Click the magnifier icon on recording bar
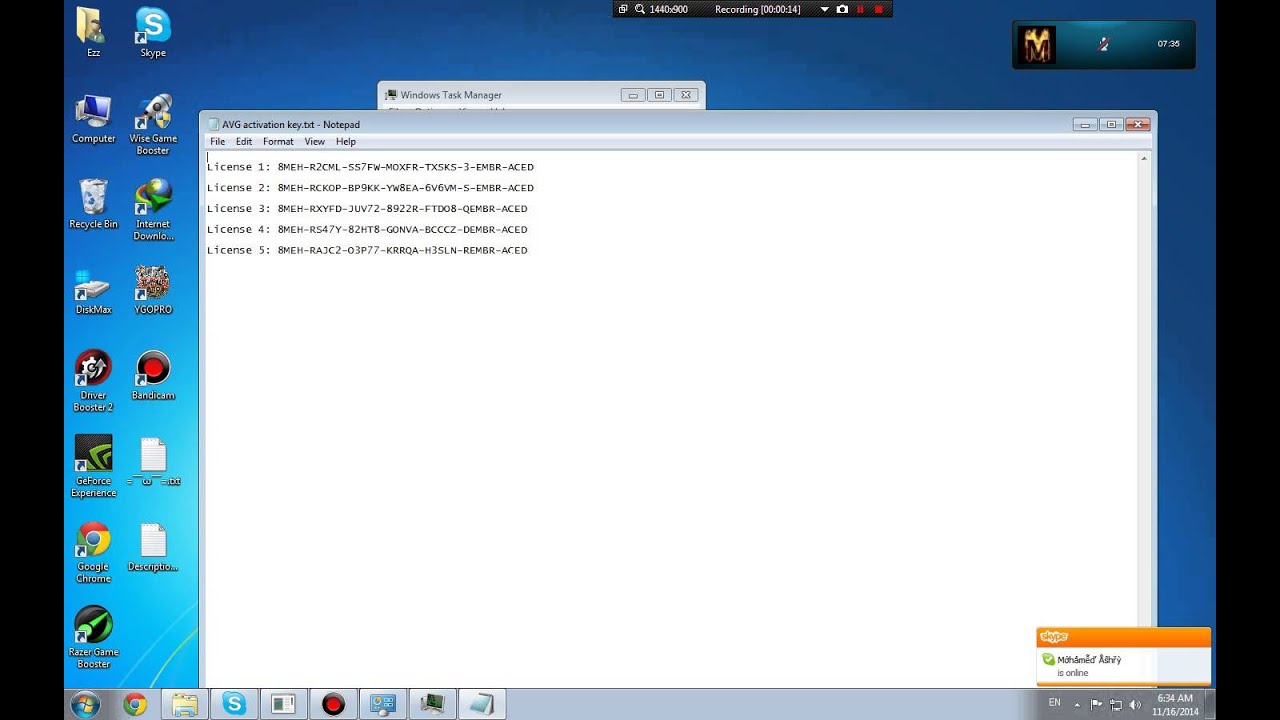 tap(639, 9)
